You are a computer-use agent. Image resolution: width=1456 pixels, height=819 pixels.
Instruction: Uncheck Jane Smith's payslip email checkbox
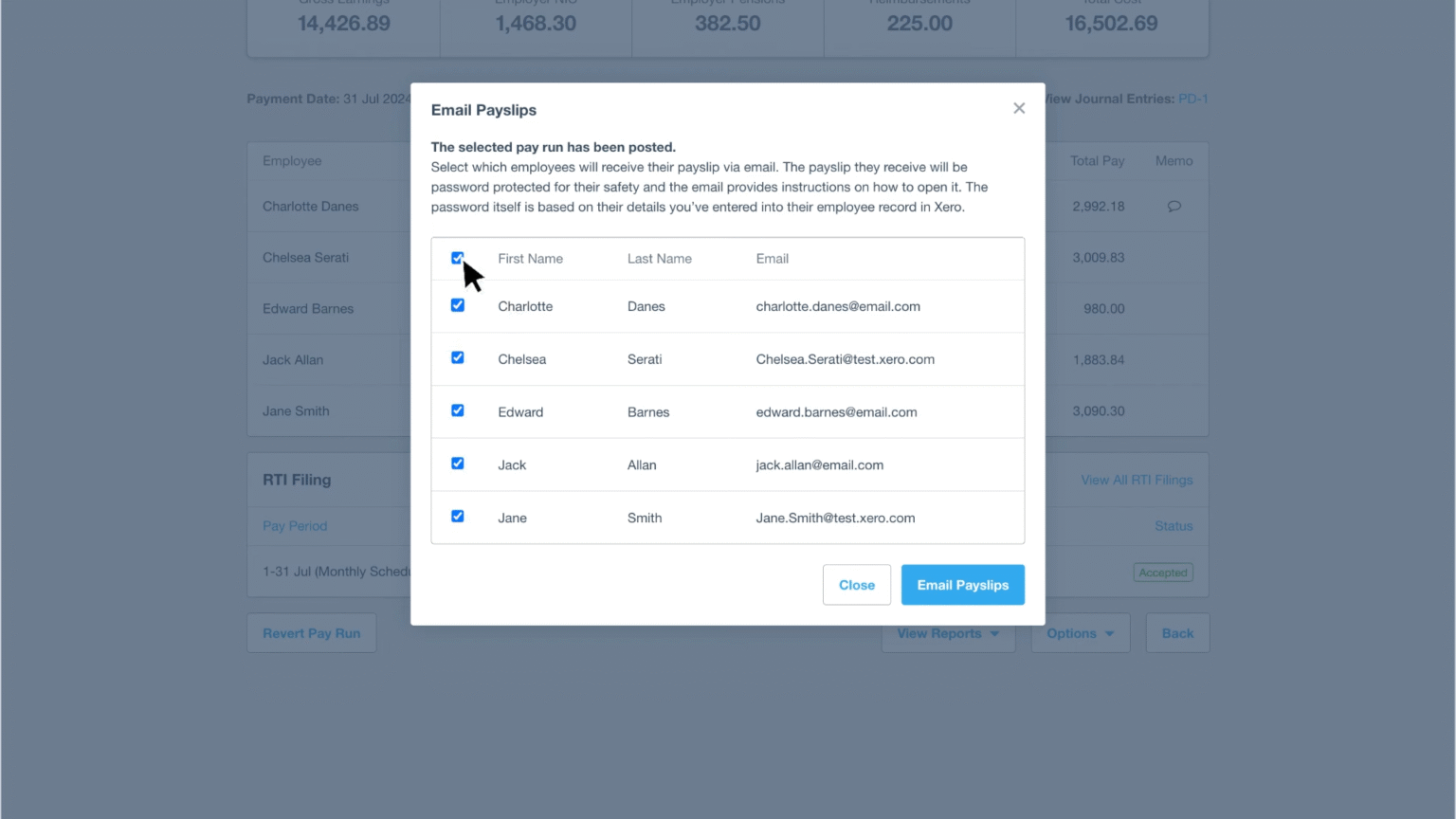point(458,517)
